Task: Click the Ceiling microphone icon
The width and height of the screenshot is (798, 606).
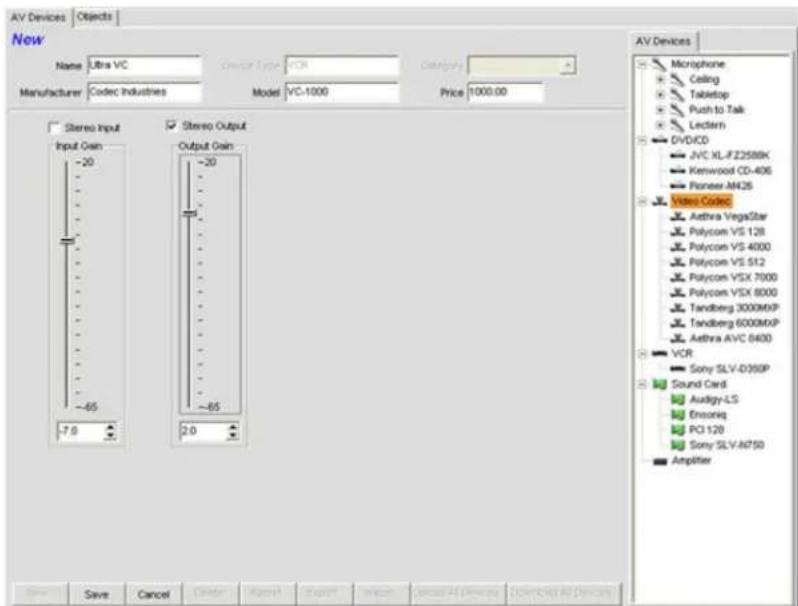Action: click(x=677, y=79)
